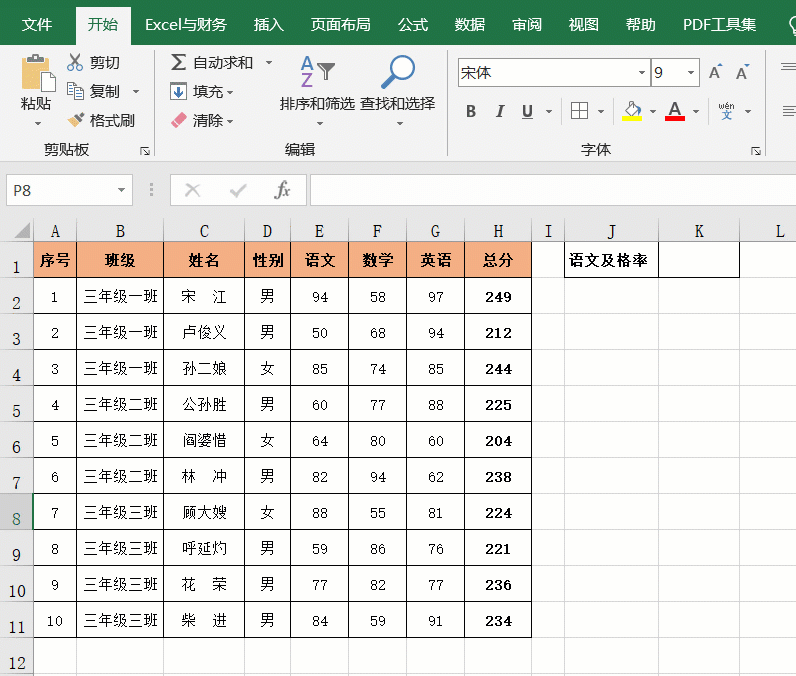Switch to the 公式 (Formulas) tab

412,24
